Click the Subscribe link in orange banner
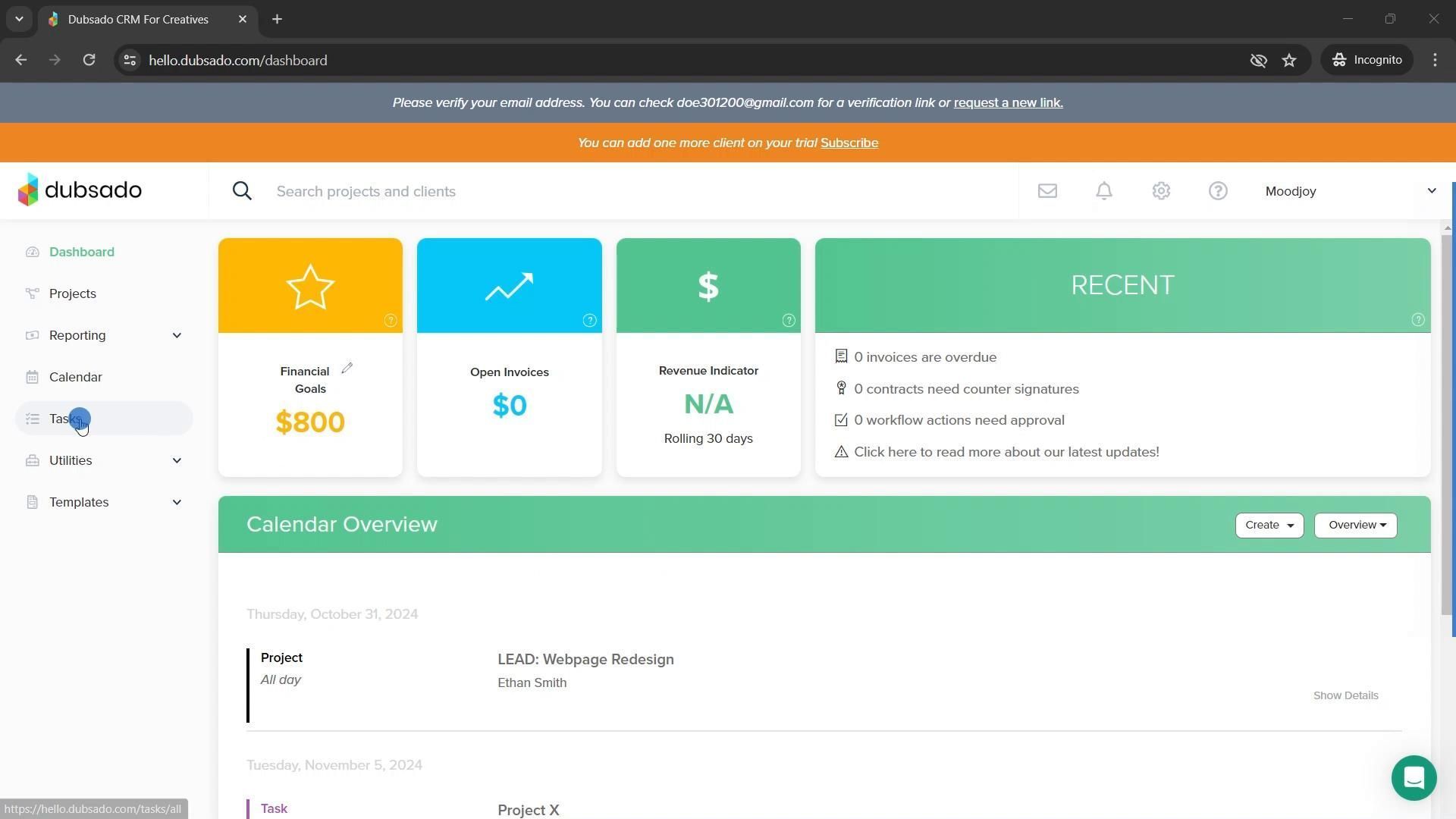 coord(849,143)
